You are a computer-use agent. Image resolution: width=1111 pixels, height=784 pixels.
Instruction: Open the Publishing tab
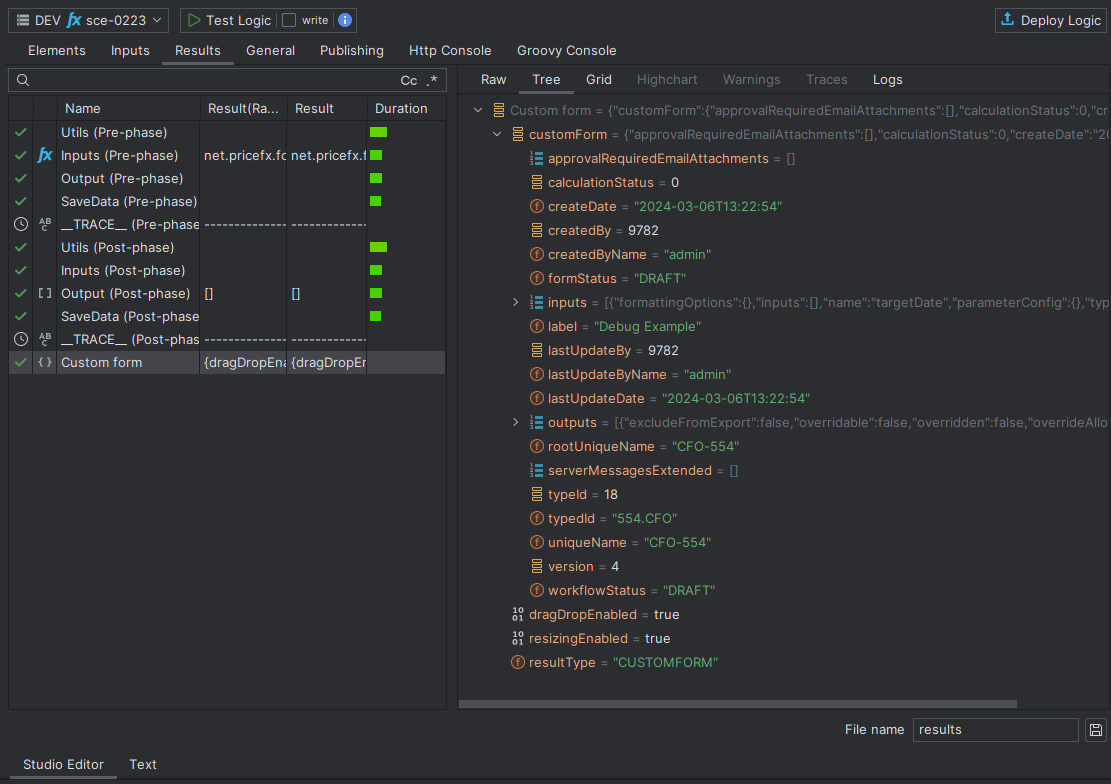tap(352, 50)
